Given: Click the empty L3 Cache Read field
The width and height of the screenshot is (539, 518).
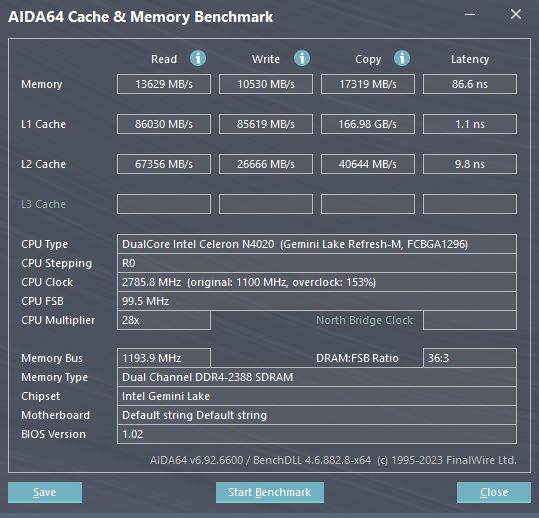Looking at the screenshot, I should 164,204.
